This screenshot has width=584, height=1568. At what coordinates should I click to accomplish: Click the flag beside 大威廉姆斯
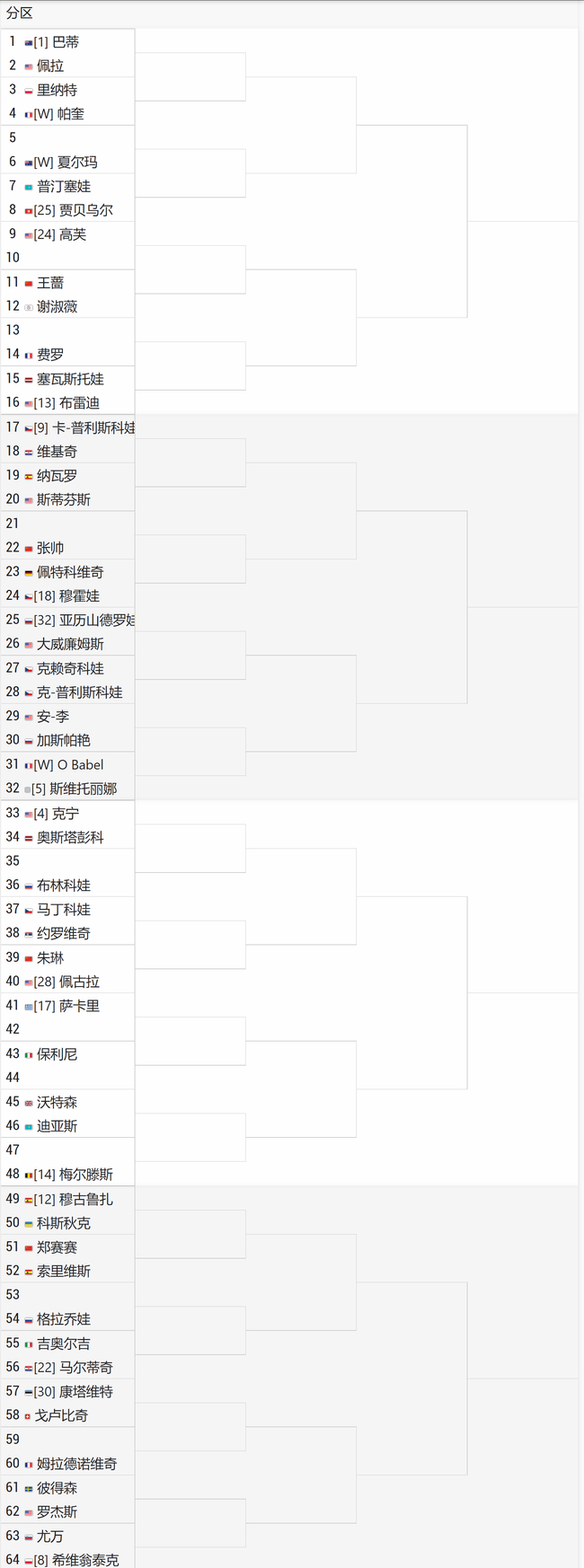pos(29,645)
